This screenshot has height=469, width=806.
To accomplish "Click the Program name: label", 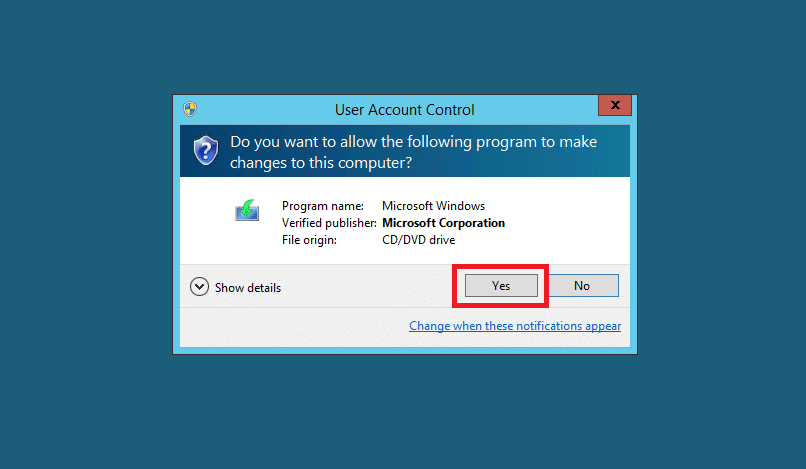I will 323,206.
